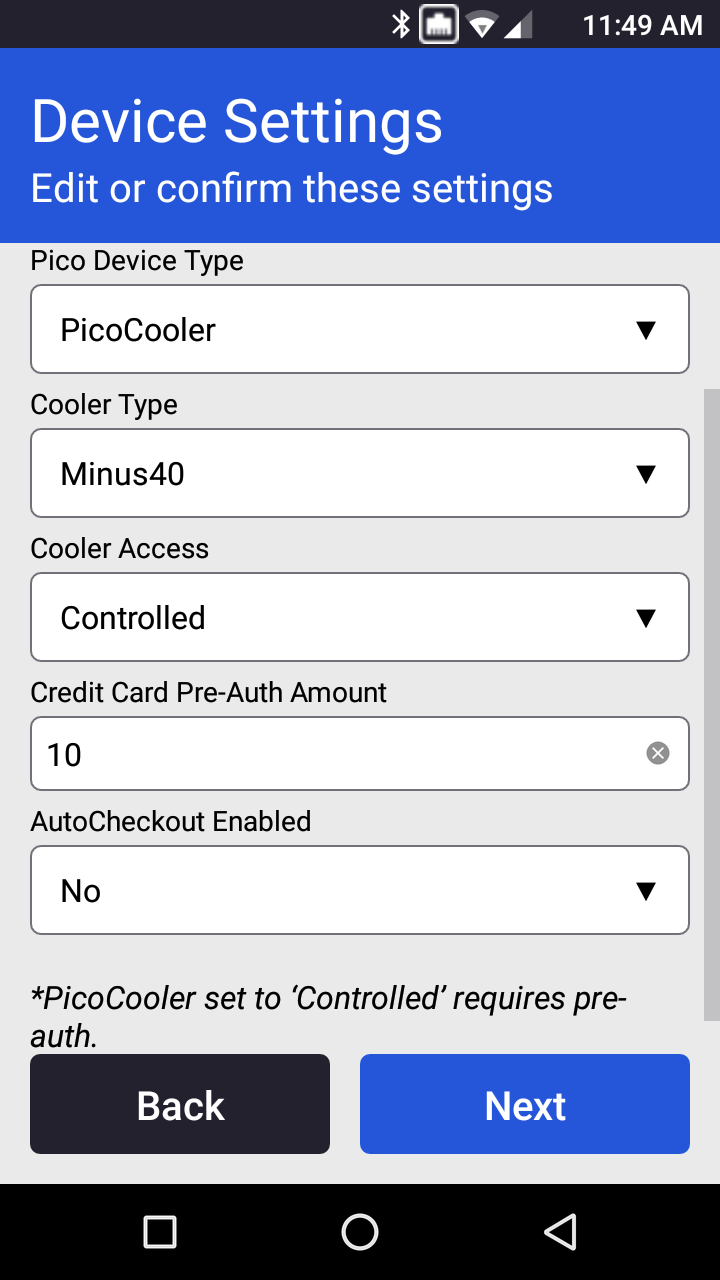Tap the Ethernet status bar icon
The height and width of the screenshot is (1280, 720).
point(439,25)
